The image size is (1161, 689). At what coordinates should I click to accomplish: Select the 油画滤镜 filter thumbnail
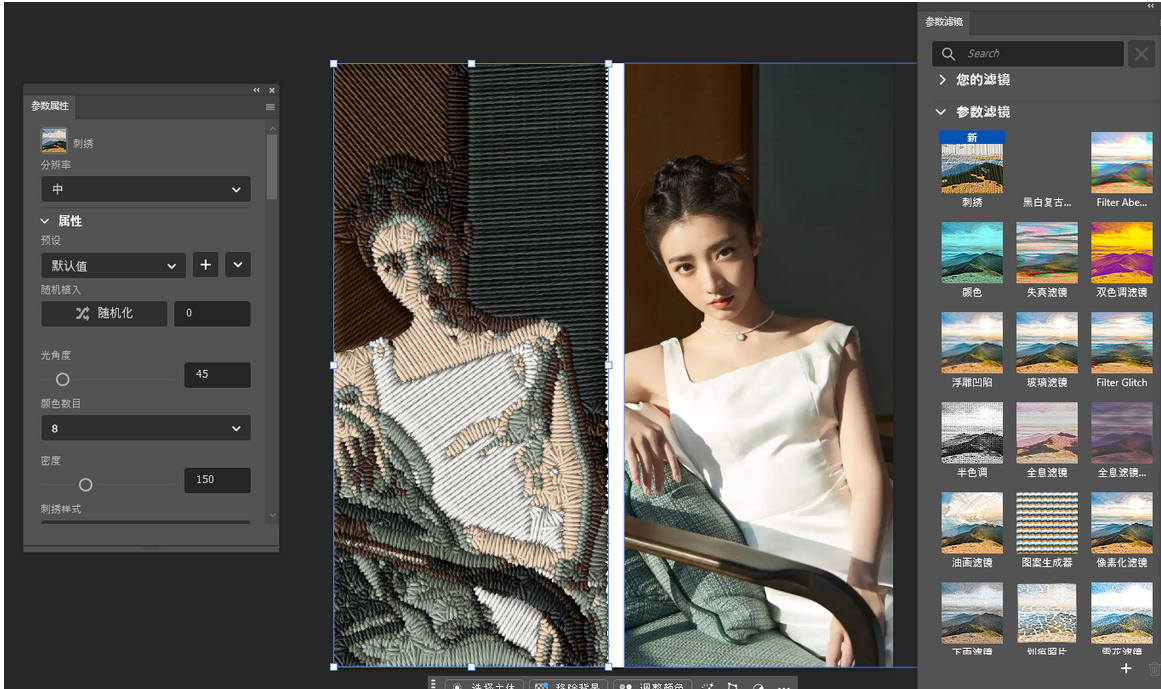click(x=971, y=531)
